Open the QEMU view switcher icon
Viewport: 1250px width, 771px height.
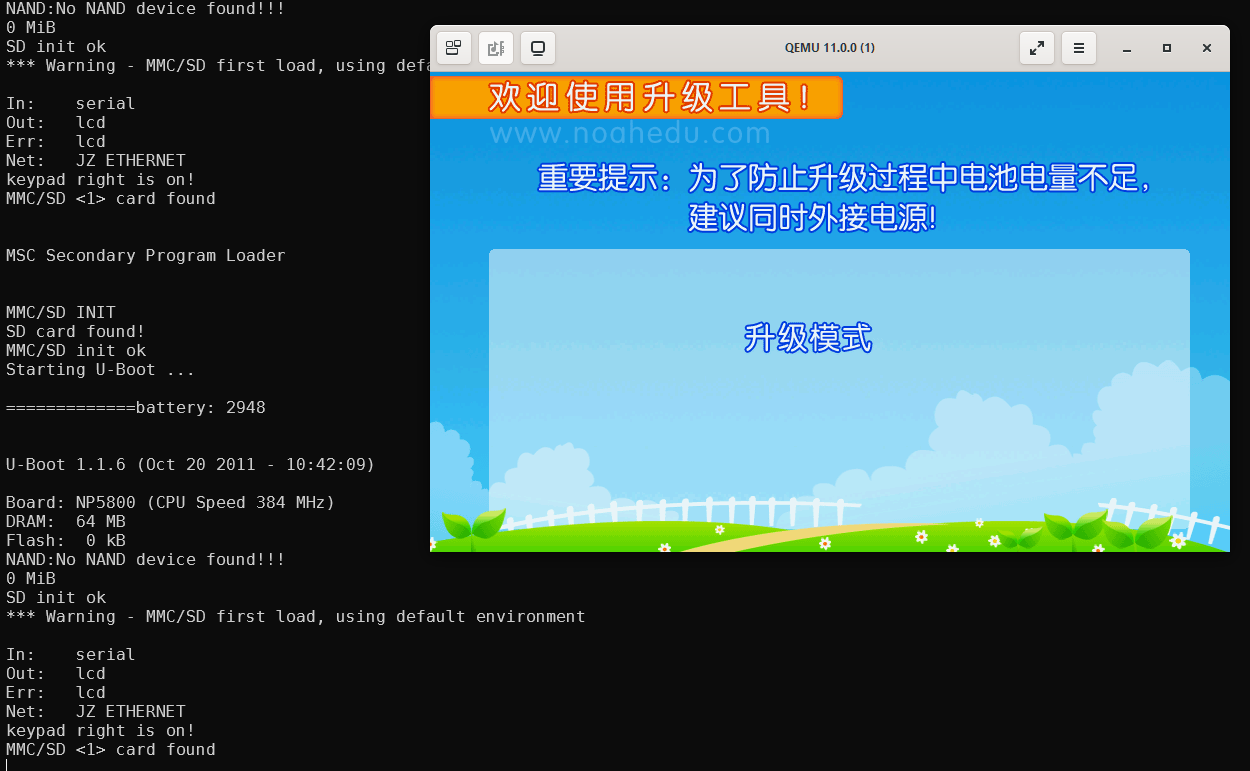453,48
